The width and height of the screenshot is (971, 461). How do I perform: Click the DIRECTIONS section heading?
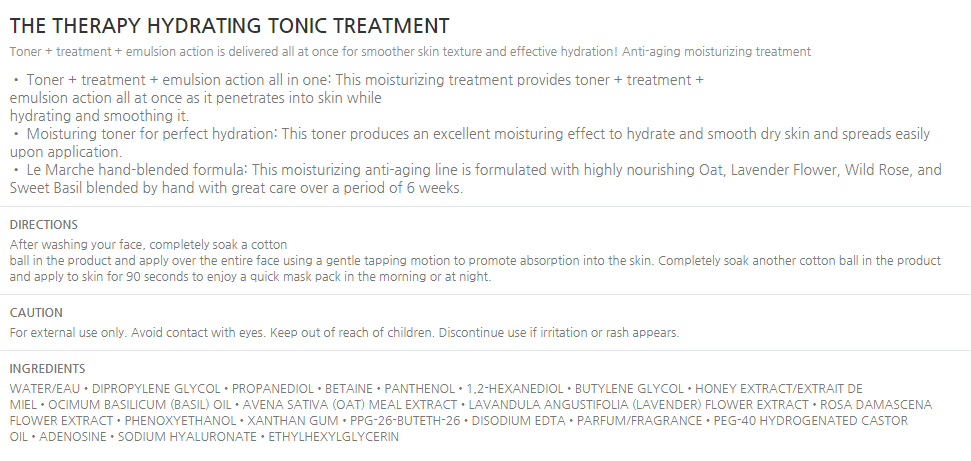(x=43, y=225)
